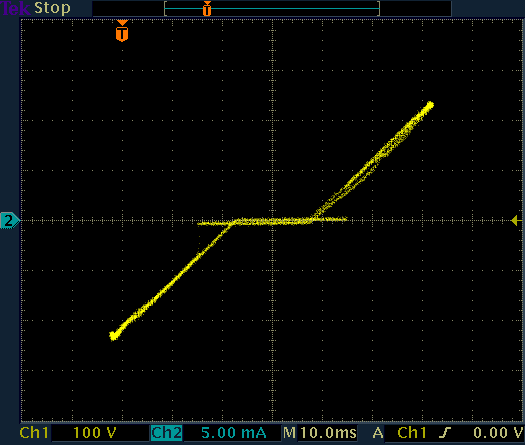The image size is (525, 445).
Task: Click the 10.0ms timebase value
Action: coord(328,433)
